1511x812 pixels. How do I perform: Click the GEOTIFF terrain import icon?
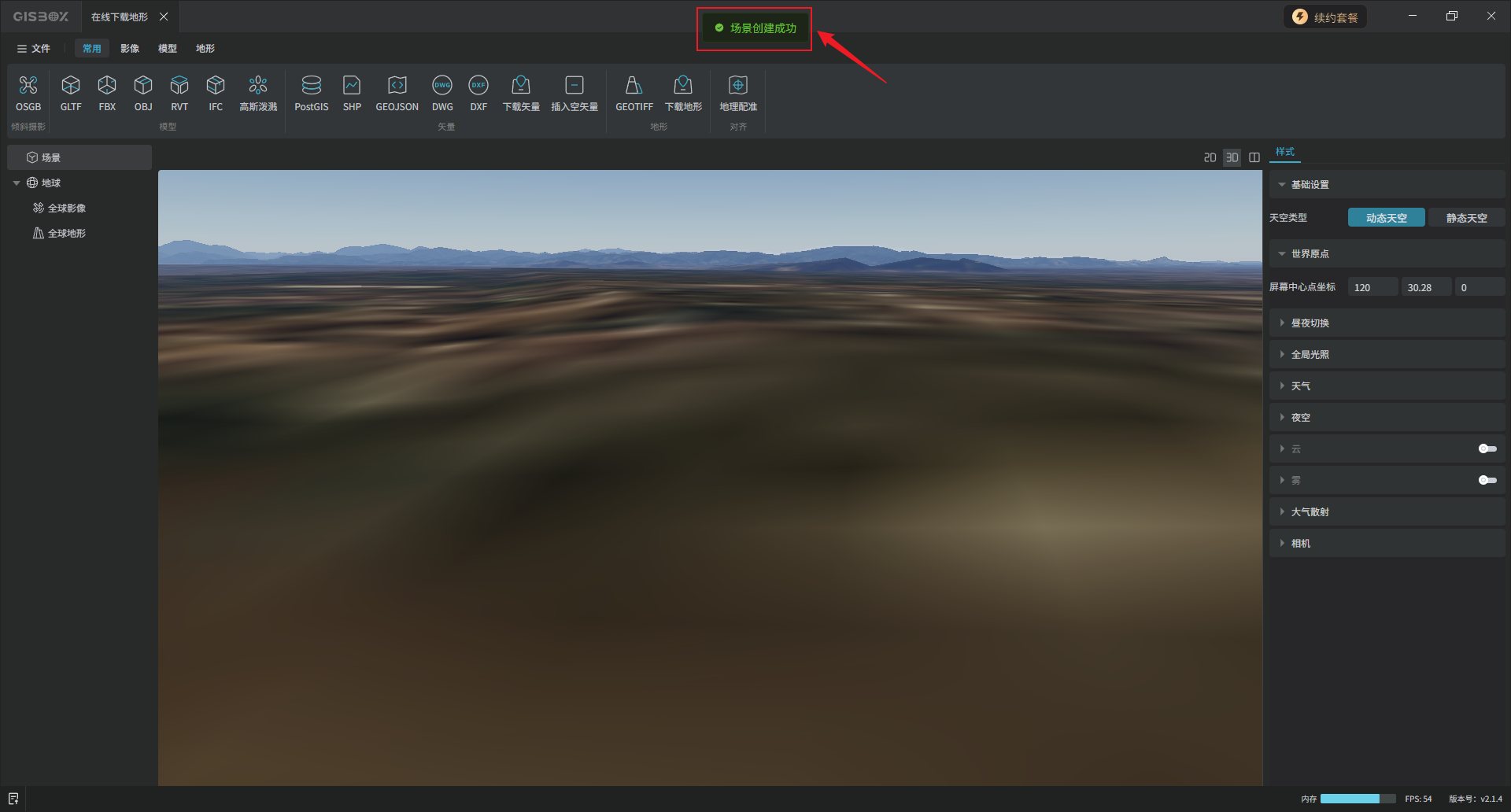coord(634,93)
